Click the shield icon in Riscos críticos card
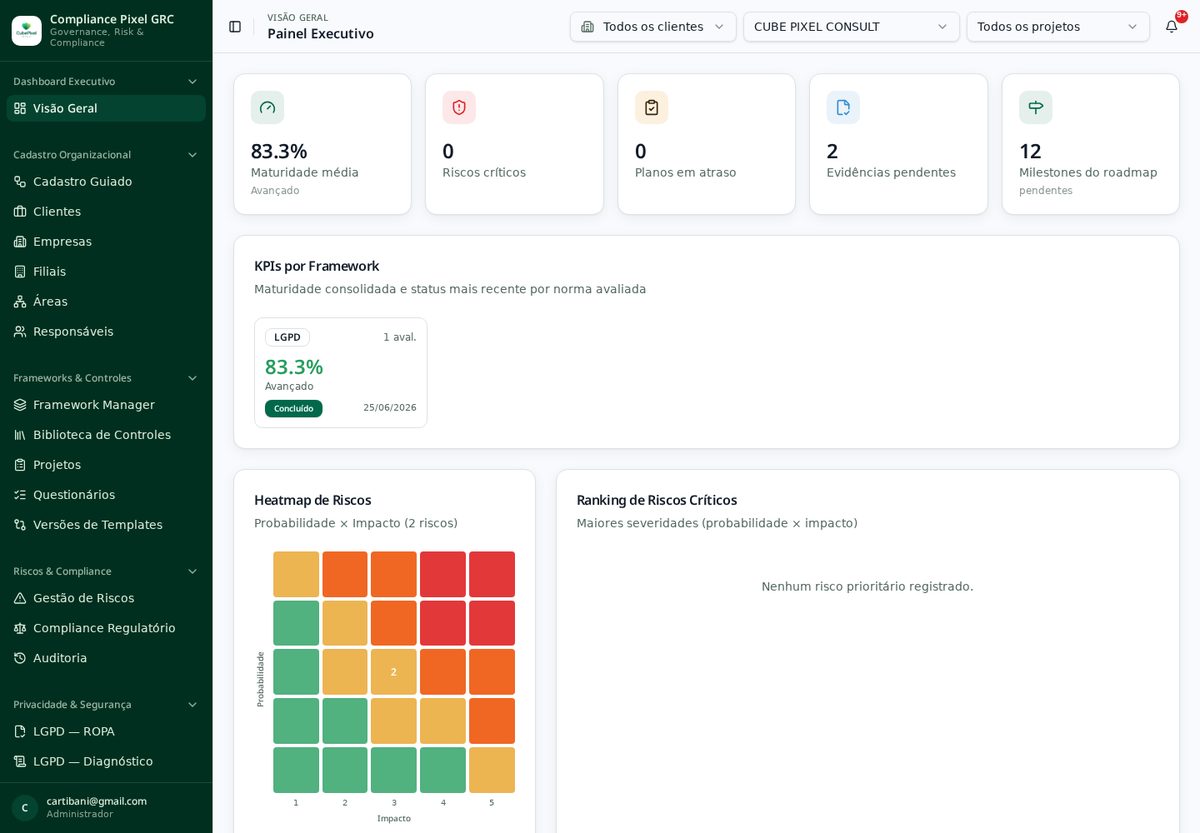 [459, 108]
